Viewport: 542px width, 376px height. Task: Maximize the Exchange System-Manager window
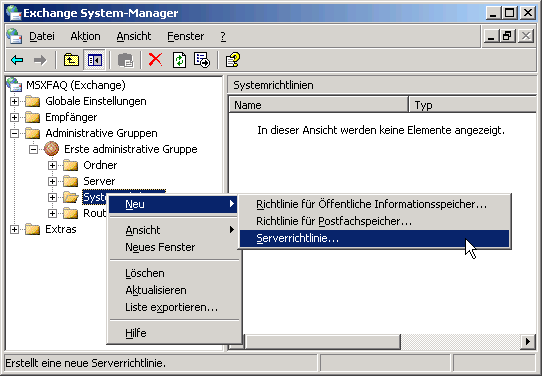pyautogui.click(x=510, y=13)
